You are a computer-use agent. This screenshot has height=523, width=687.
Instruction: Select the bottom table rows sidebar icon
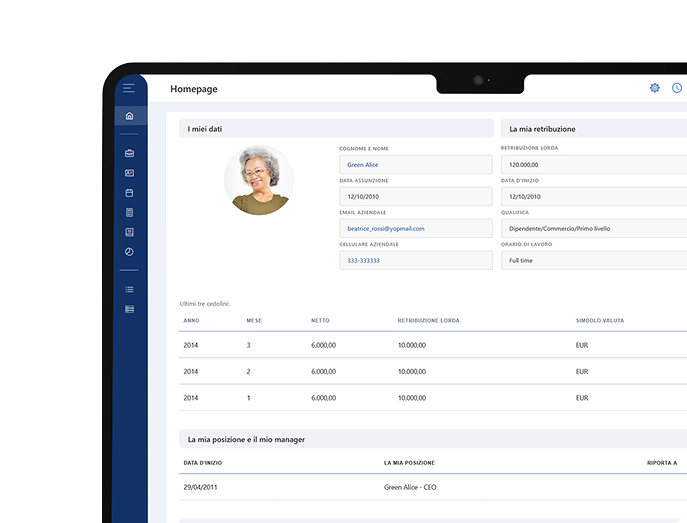tap(129, 309)
